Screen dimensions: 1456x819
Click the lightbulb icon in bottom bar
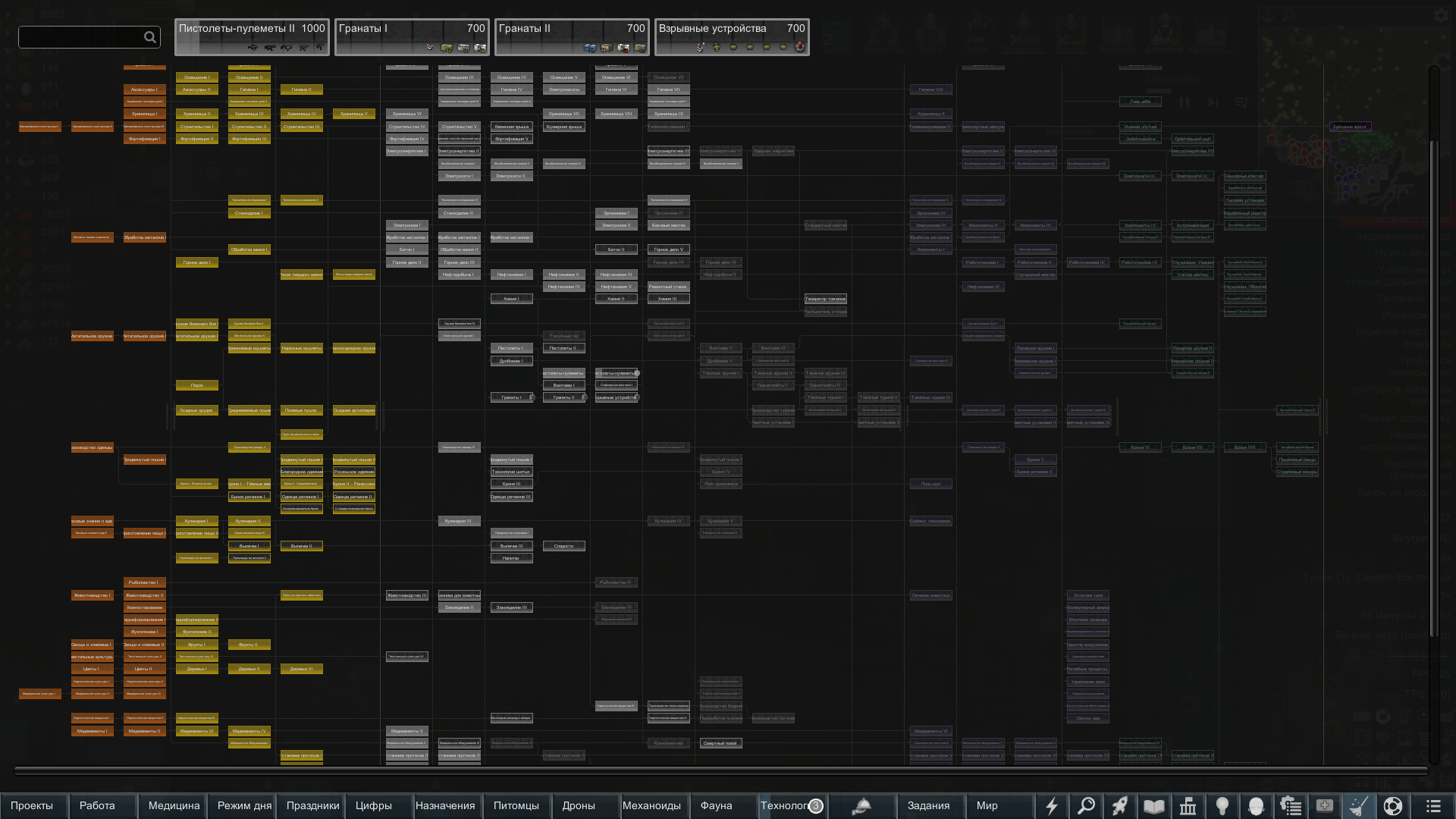click(x=1222, y=806)
